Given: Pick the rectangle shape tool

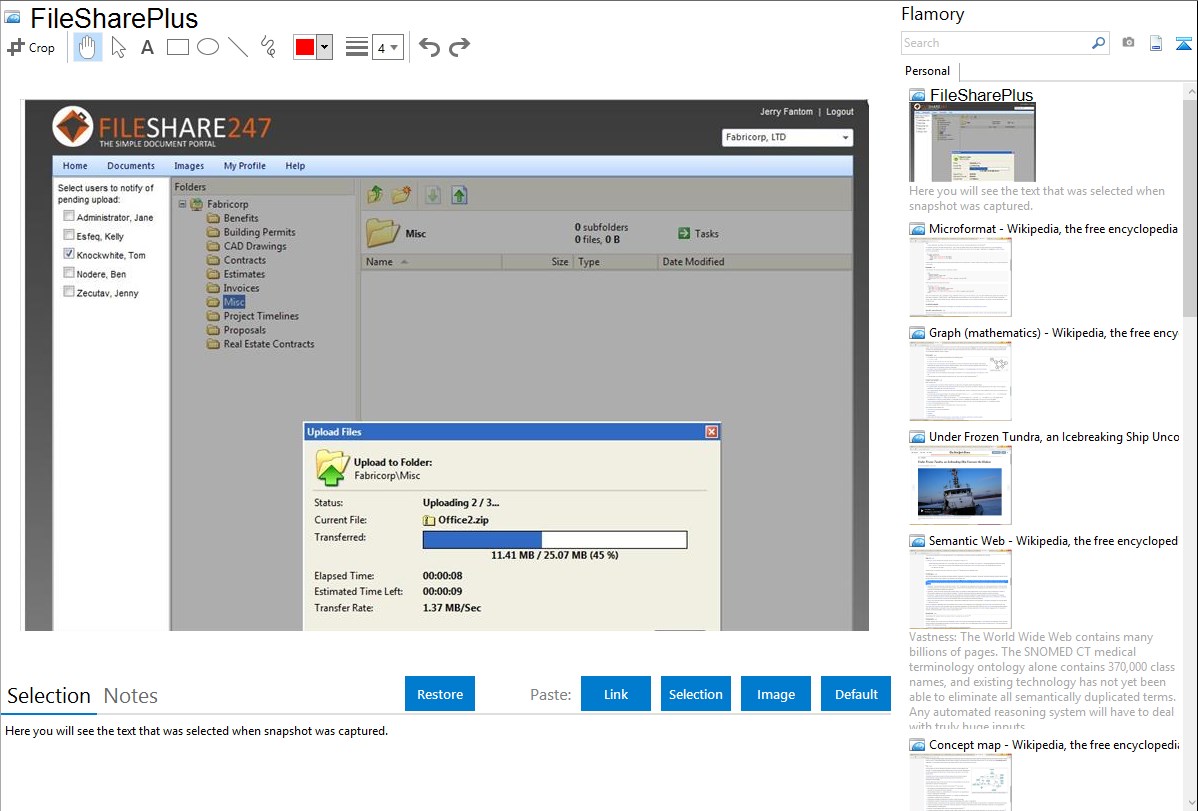Looking at the screenshot, I should [178, 47].
